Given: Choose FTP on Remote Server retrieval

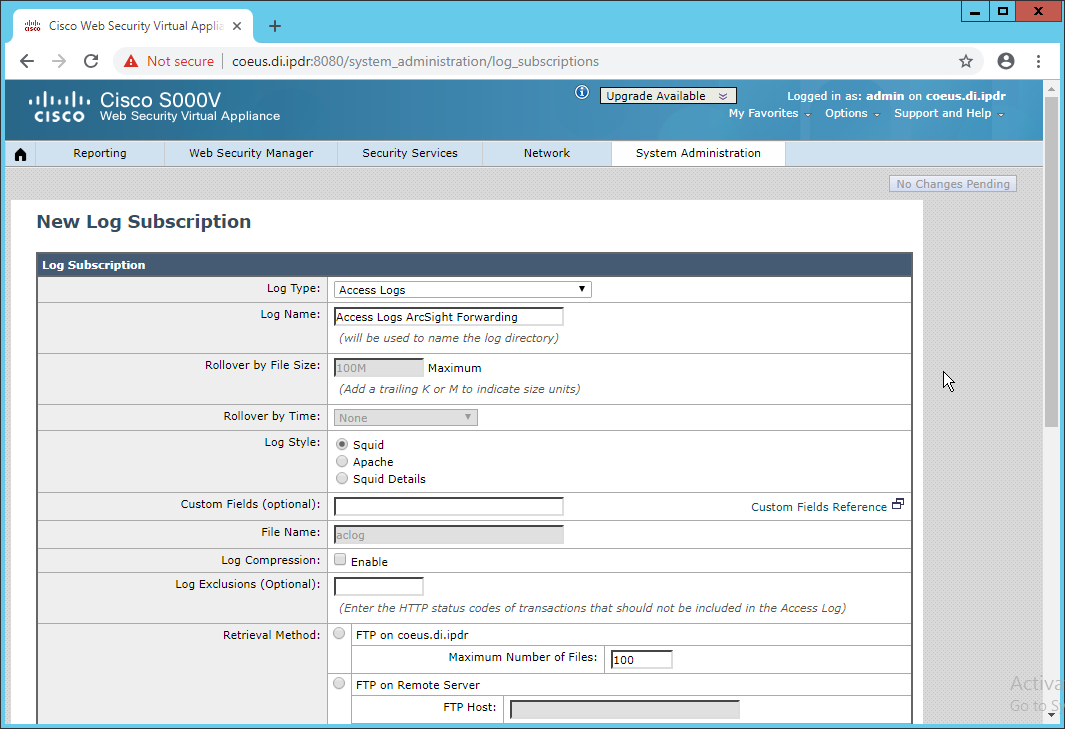Looking at the screenshot, I should 339,684.
